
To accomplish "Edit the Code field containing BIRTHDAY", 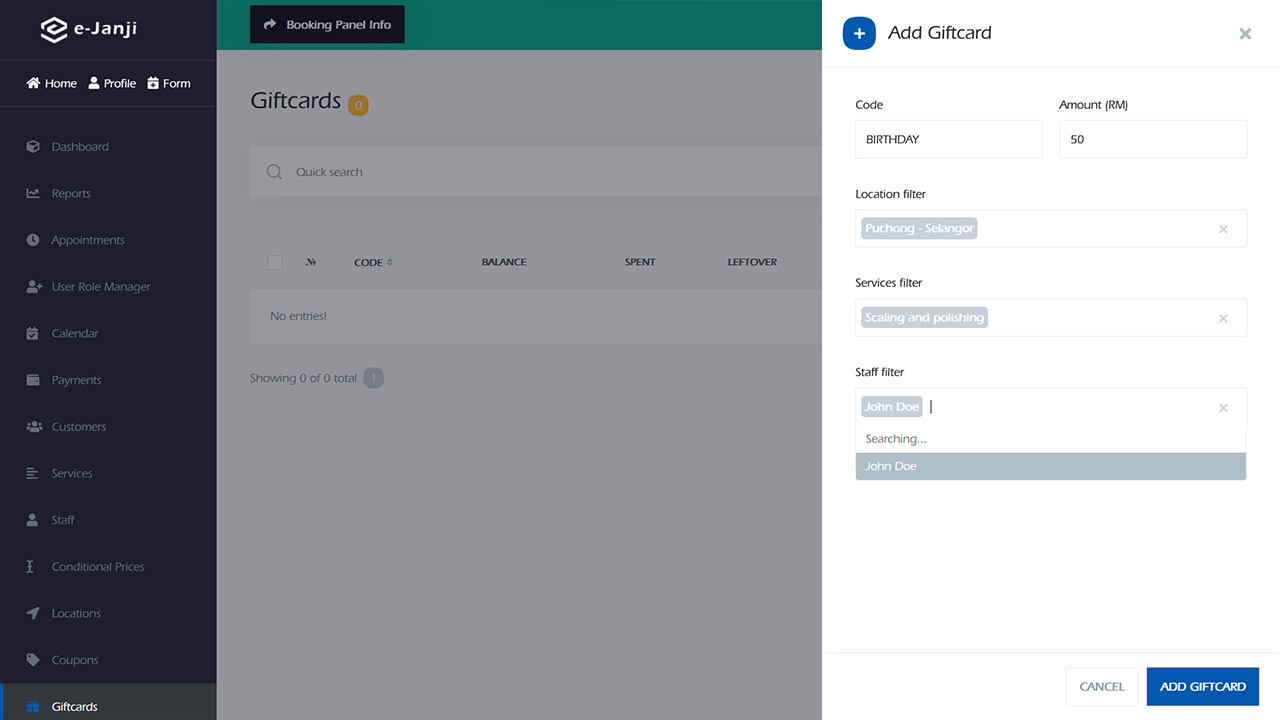I will click(949, 139).
